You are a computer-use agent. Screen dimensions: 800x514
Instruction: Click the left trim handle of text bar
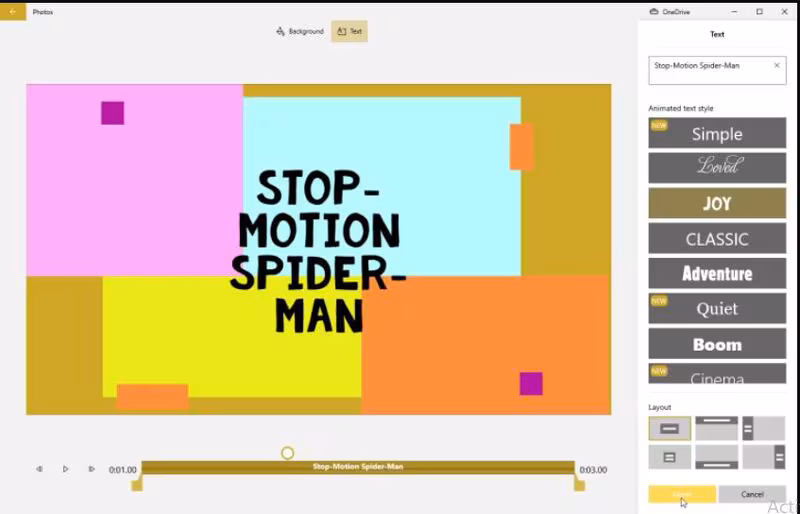pyautogui.click(x=136, y=484)
